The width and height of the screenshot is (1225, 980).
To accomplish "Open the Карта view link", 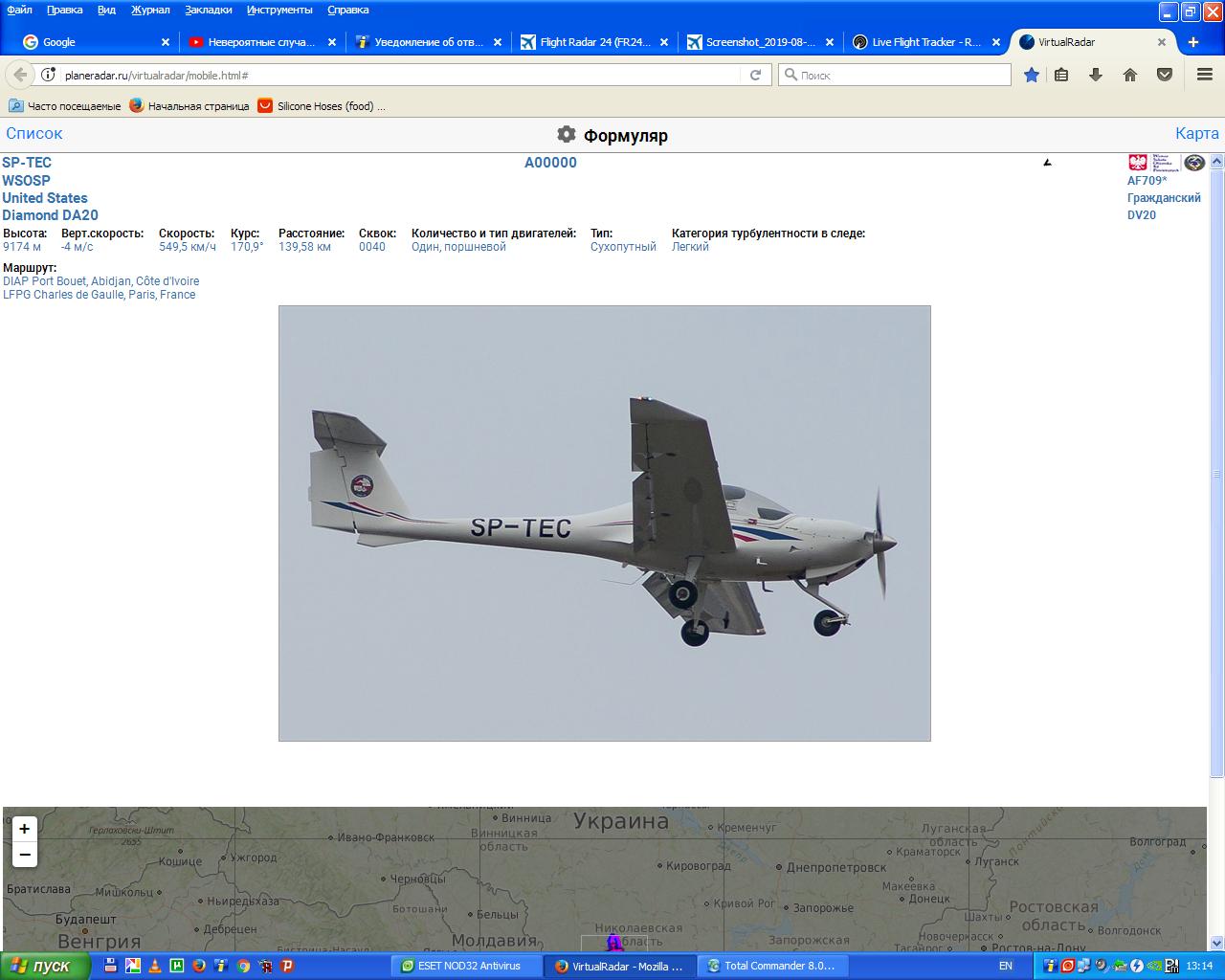I will tap(1196, 134).
